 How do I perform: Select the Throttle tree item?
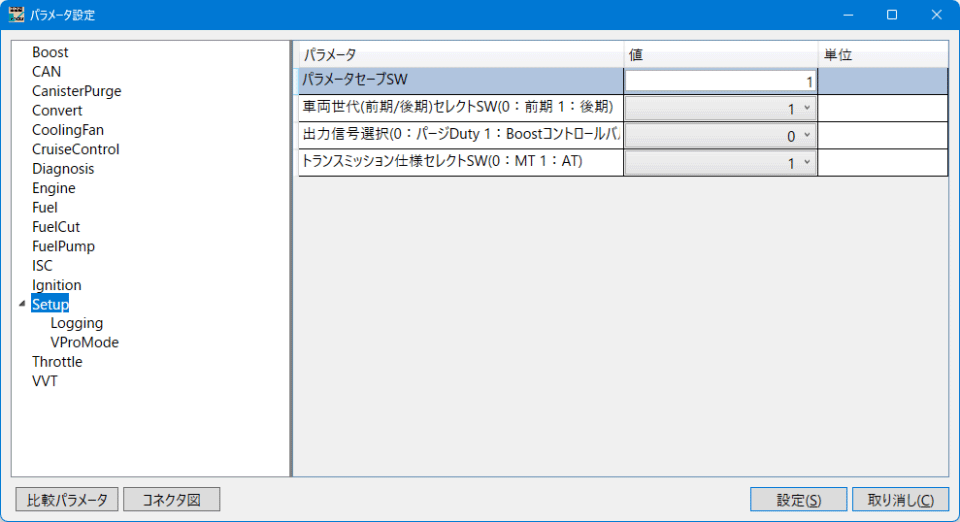(57, 362)
